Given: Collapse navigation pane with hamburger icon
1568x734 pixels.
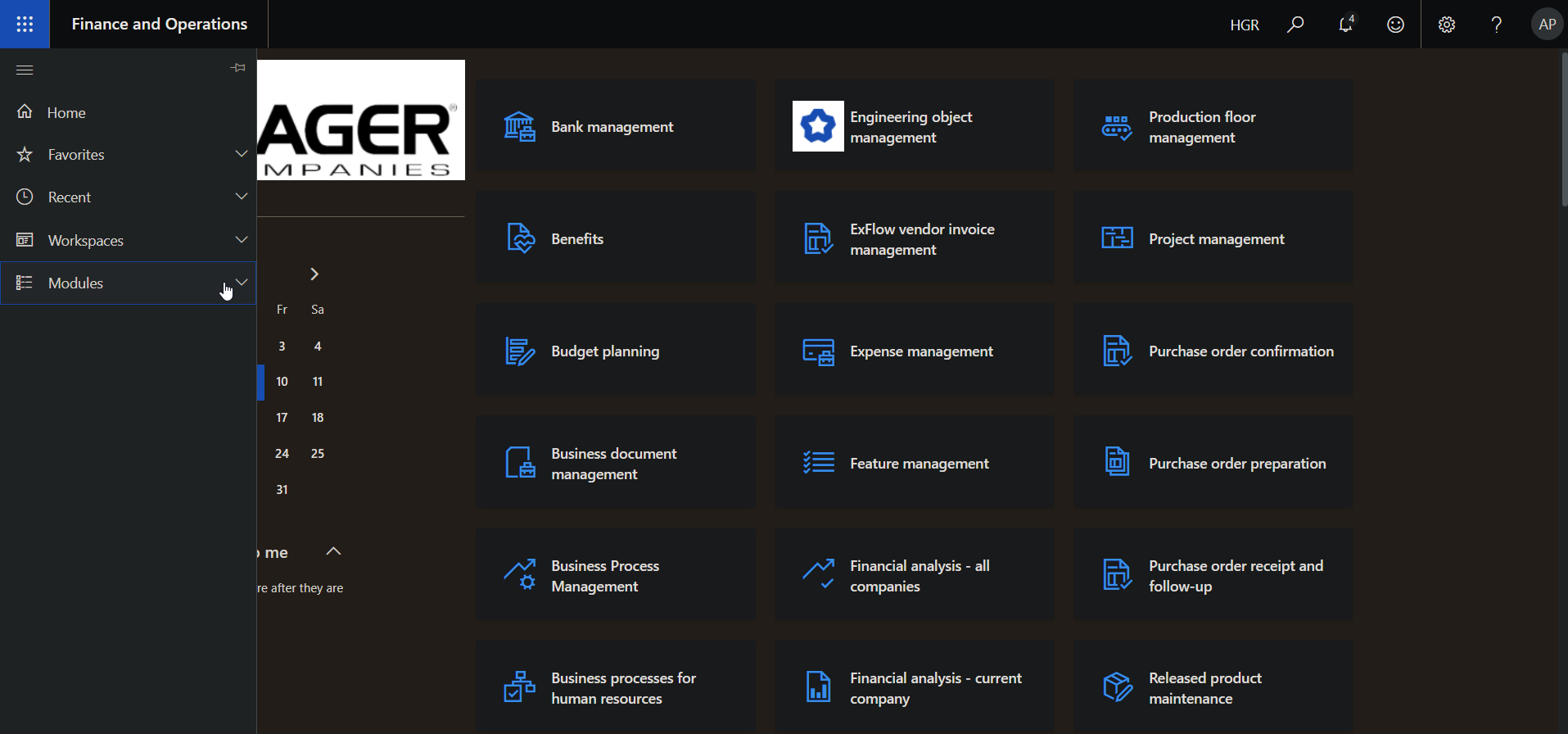Looking at the screenshot, I should [x=25, y=70].
